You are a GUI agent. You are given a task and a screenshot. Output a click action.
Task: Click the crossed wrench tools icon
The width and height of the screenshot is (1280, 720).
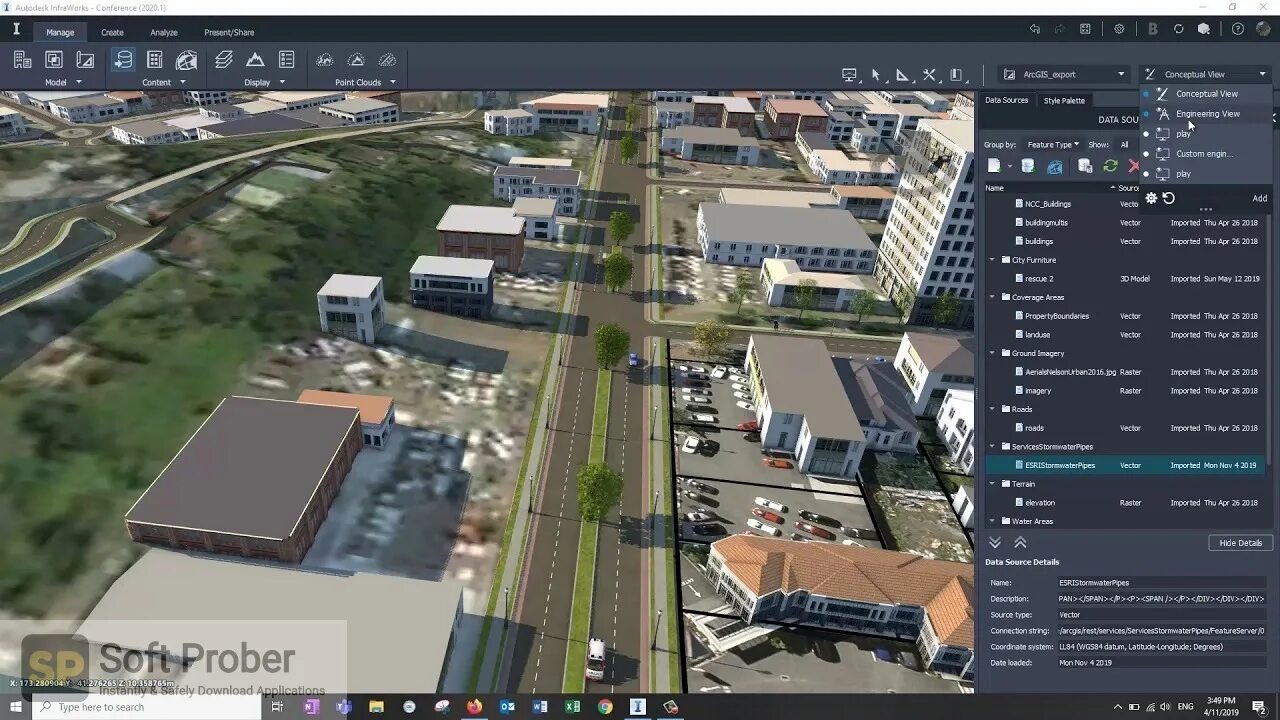coord(929,74)
